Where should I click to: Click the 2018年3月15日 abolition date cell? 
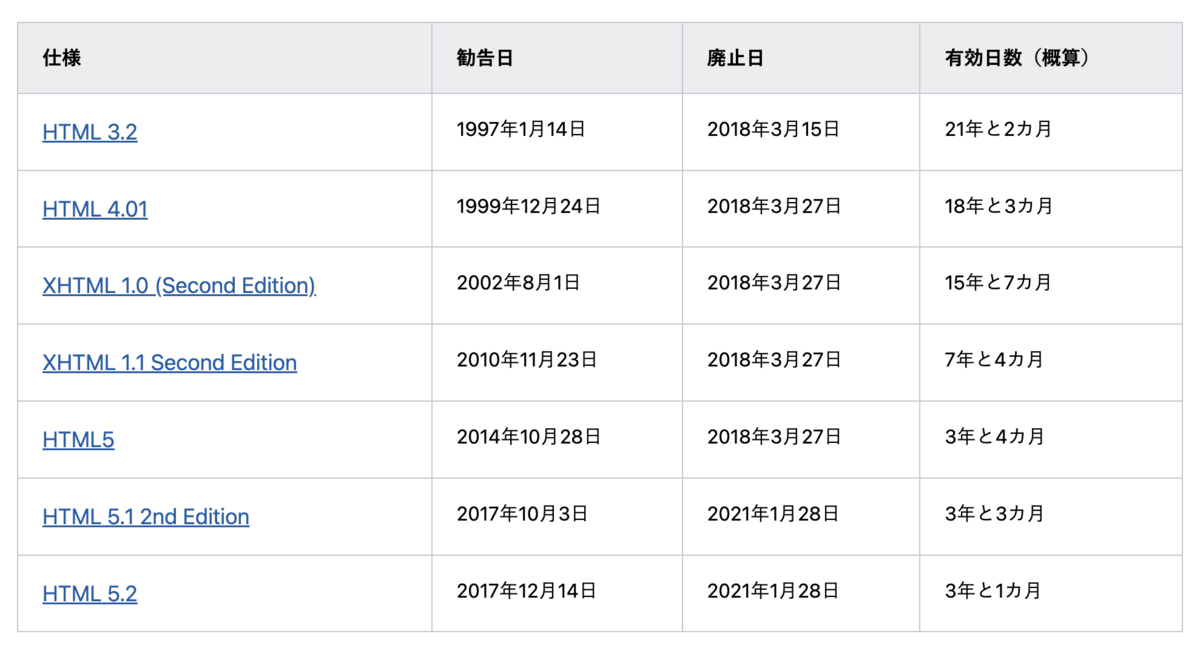coord(773,129)
